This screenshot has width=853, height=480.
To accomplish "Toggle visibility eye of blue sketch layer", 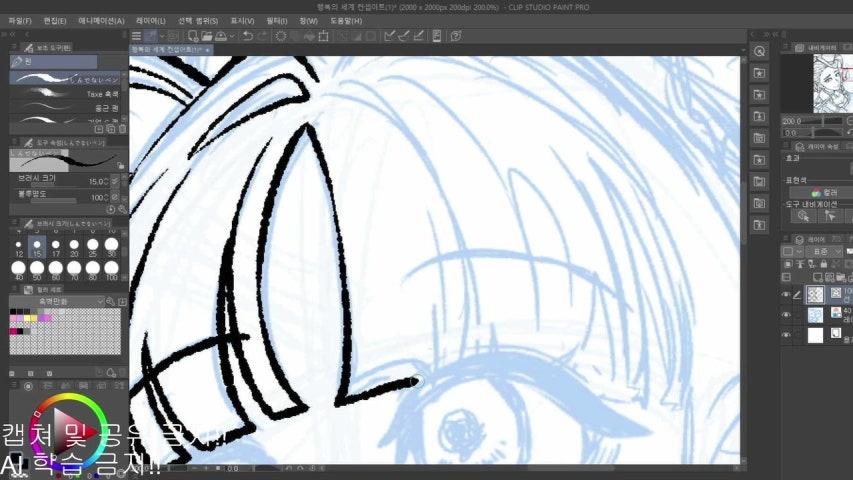I will click(x=786, y=315).
